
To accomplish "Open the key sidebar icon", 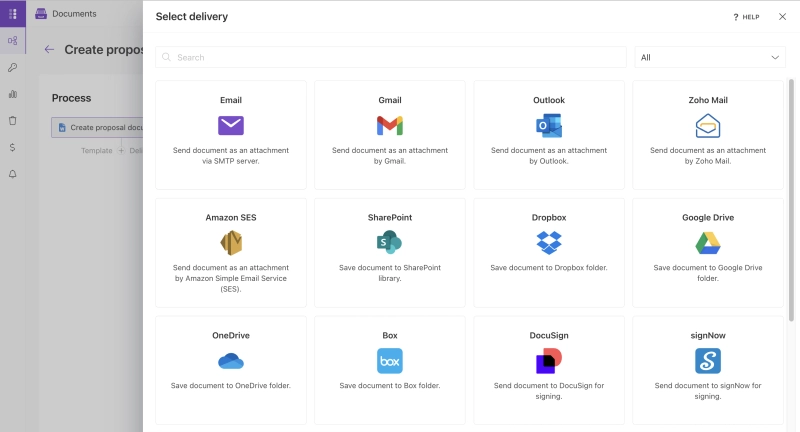I will (x=13, y=67).
